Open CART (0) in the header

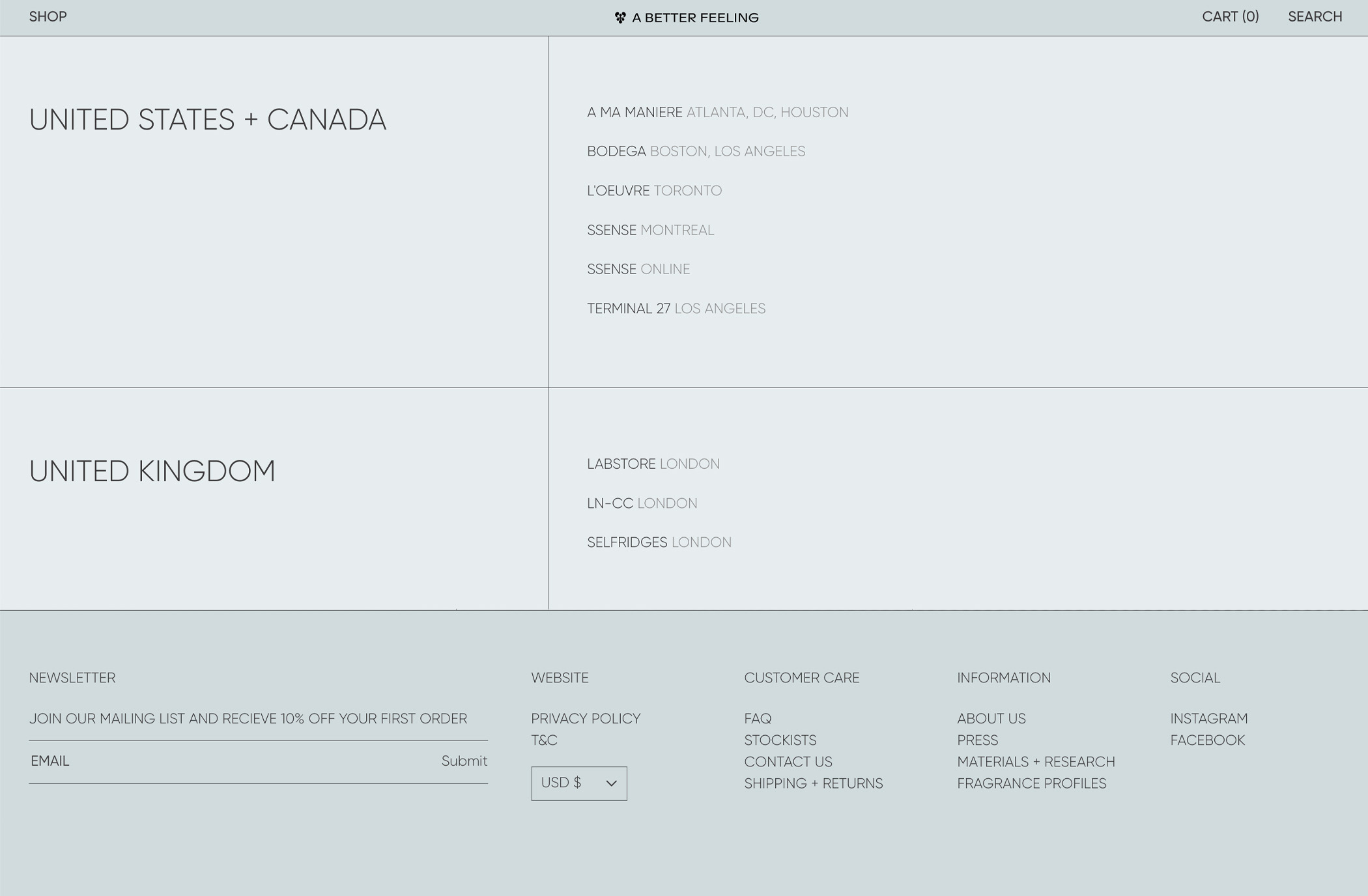click(1230, 17)
